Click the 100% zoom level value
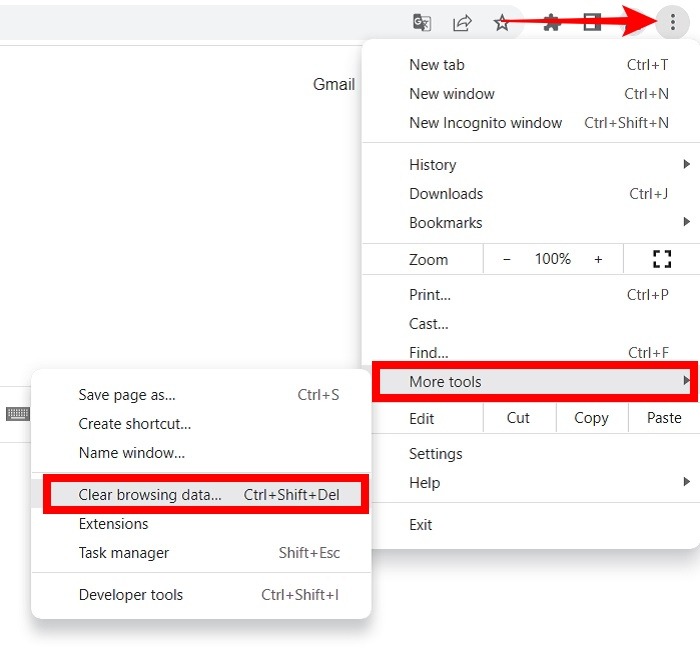The height and width of the screenshot is (669, 700). point(553,259)
